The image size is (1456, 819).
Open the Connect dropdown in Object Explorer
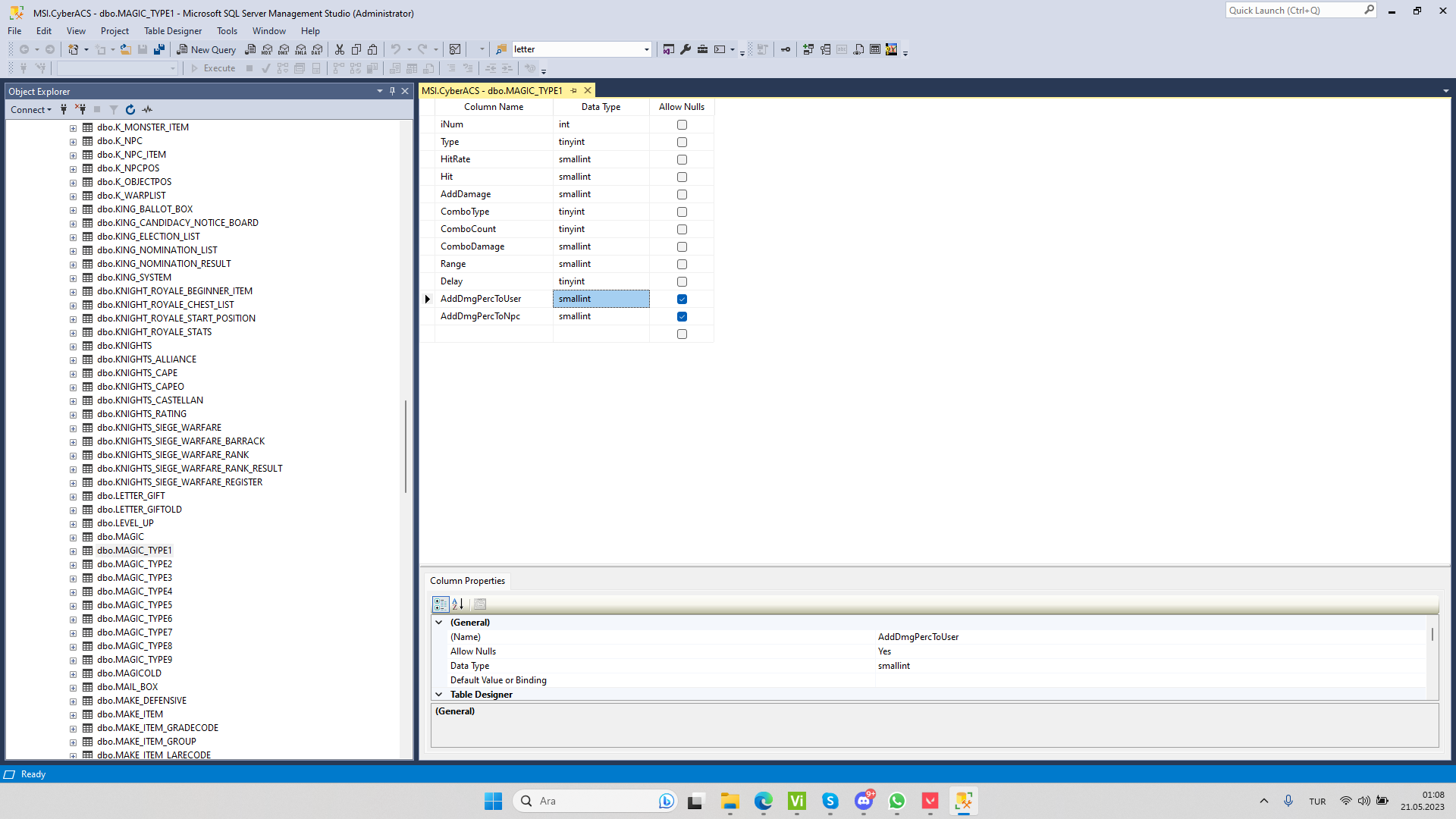click(x=31, y=109)
